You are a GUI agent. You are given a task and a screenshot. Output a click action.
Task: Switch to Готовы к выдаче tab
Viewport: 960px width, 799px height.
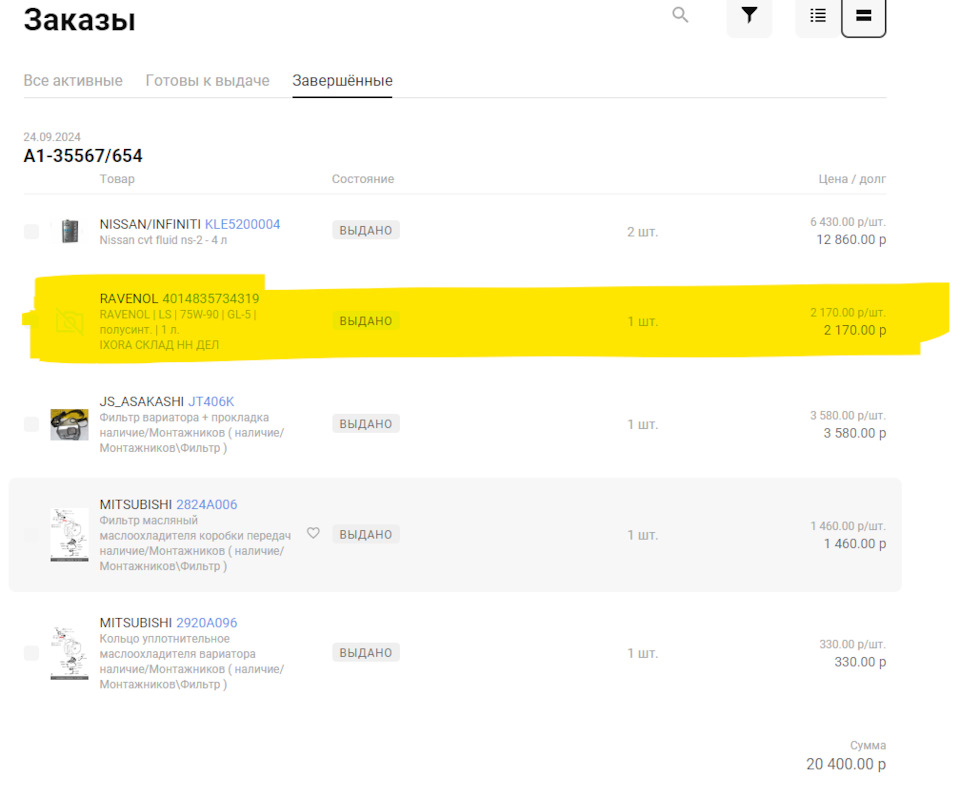tap(208, 81)
